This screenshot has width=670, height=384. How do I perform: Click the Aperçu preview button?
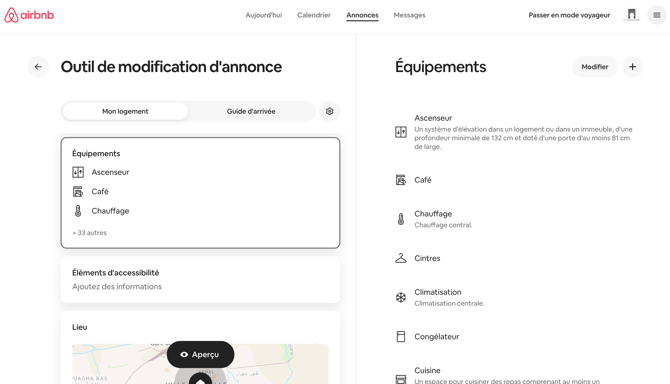click(x=200, y=355)
